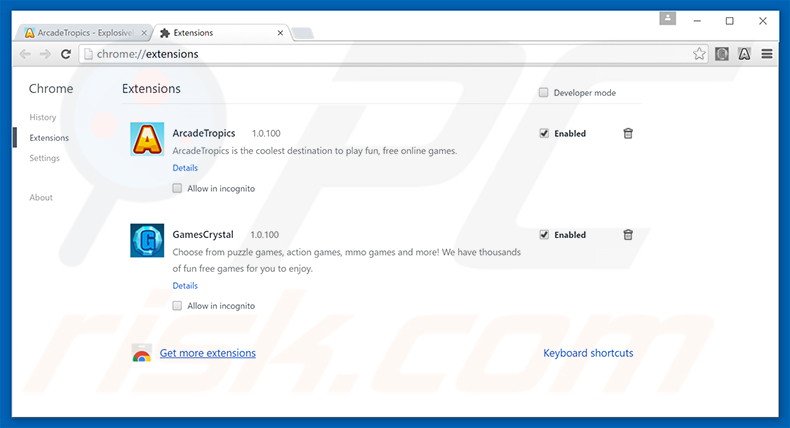
Task: Open the Chrome user profile button
Action: pyautogui.click(x=668, y=19)
